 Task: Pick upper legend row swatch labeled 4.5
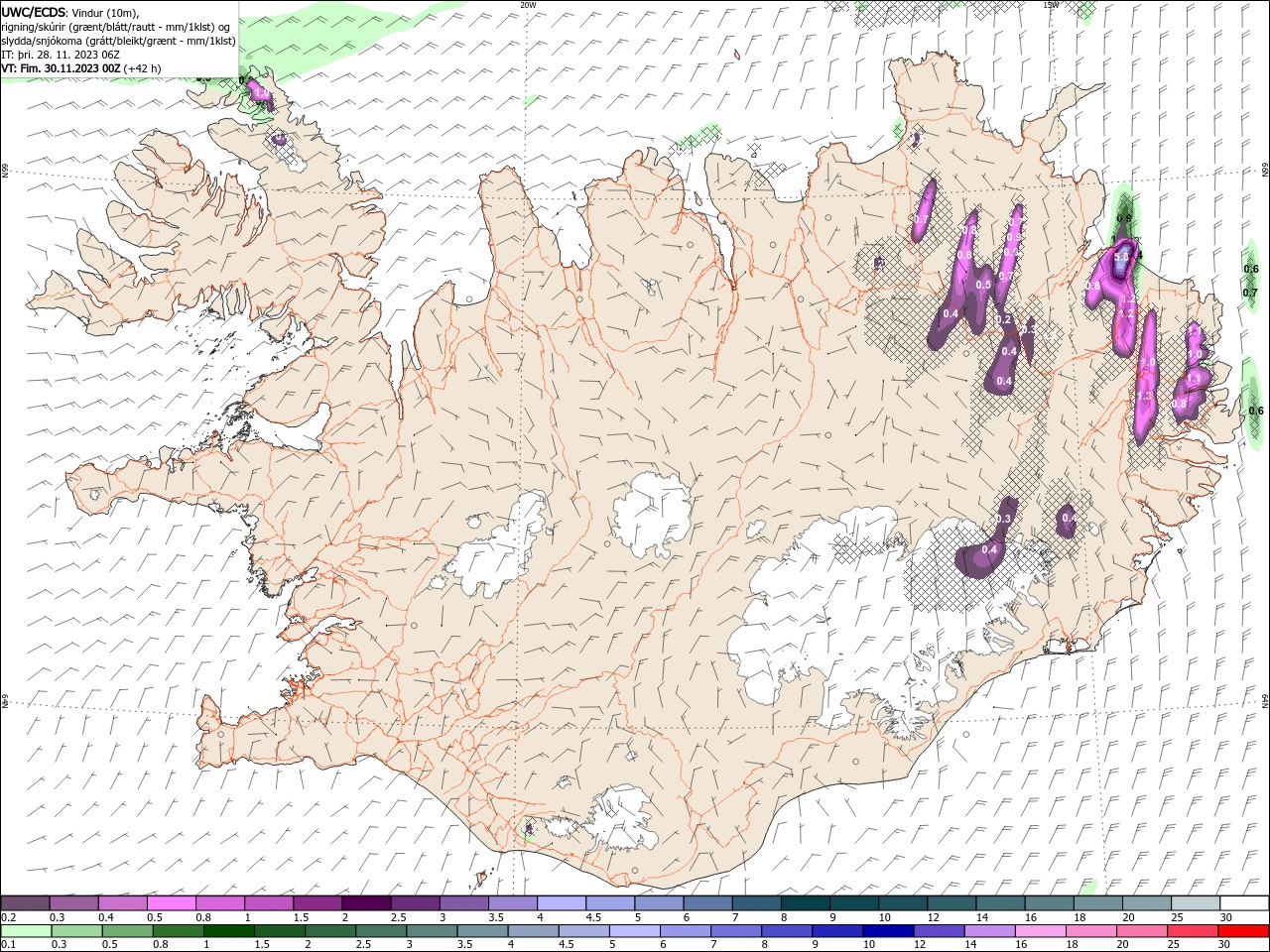point(610,903)
